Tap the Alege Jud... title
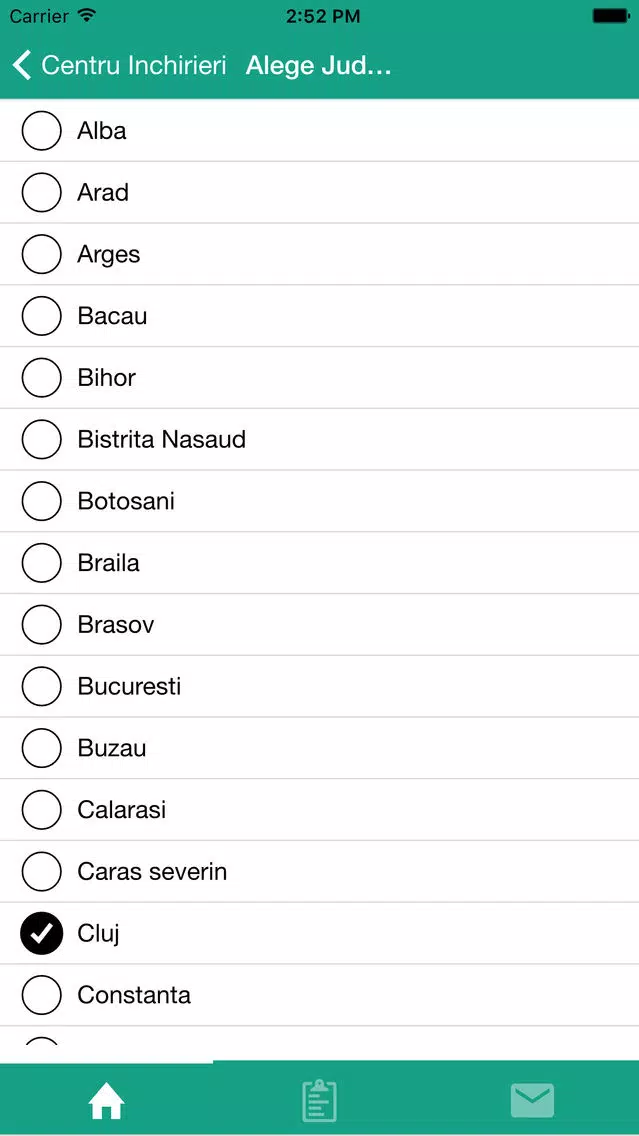639x1136 pixels. pyautogui.click(x=319, y=66)
